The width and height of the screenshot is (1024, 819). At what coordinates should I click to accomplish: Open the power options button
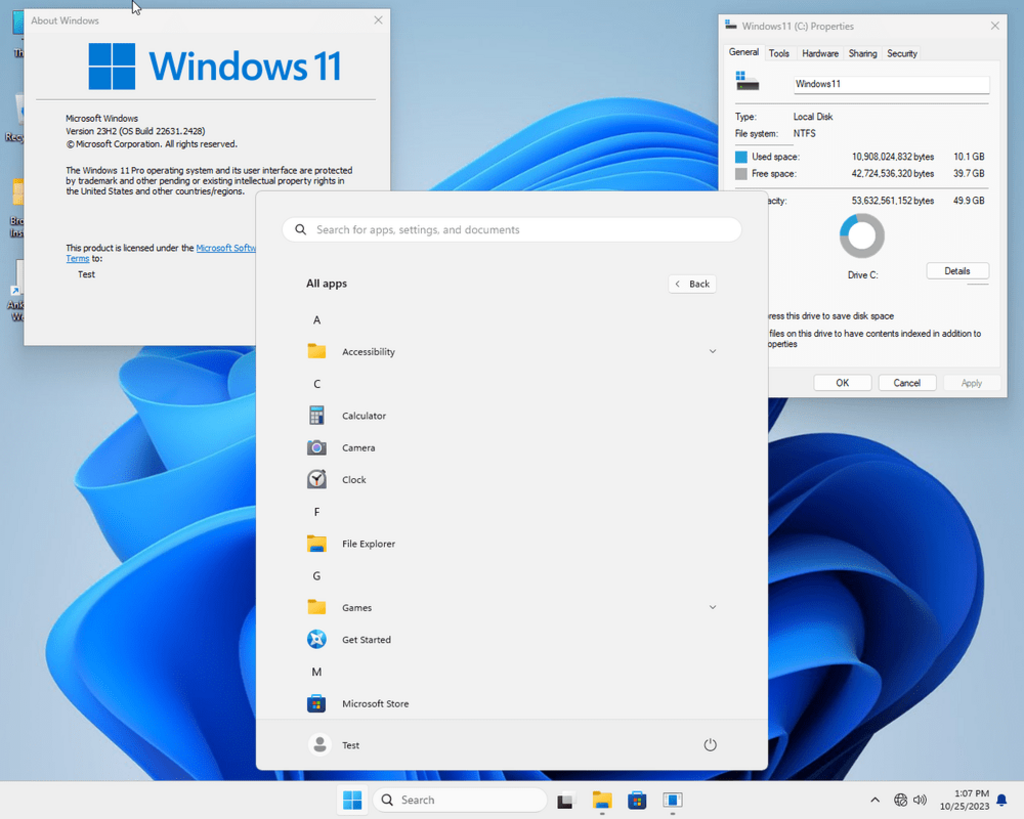coord(710,745)
